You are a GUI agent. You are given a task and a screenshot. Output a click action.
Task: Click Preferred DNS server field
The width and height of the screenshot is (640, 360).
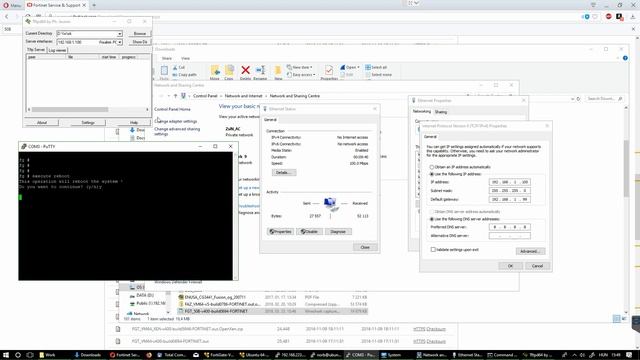tap(510, 227)
